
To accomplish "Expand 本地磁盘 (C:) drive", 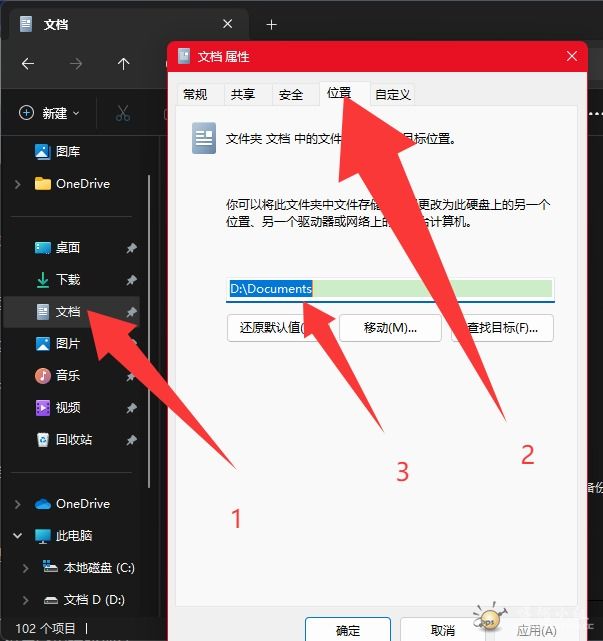I will point(25,568).
